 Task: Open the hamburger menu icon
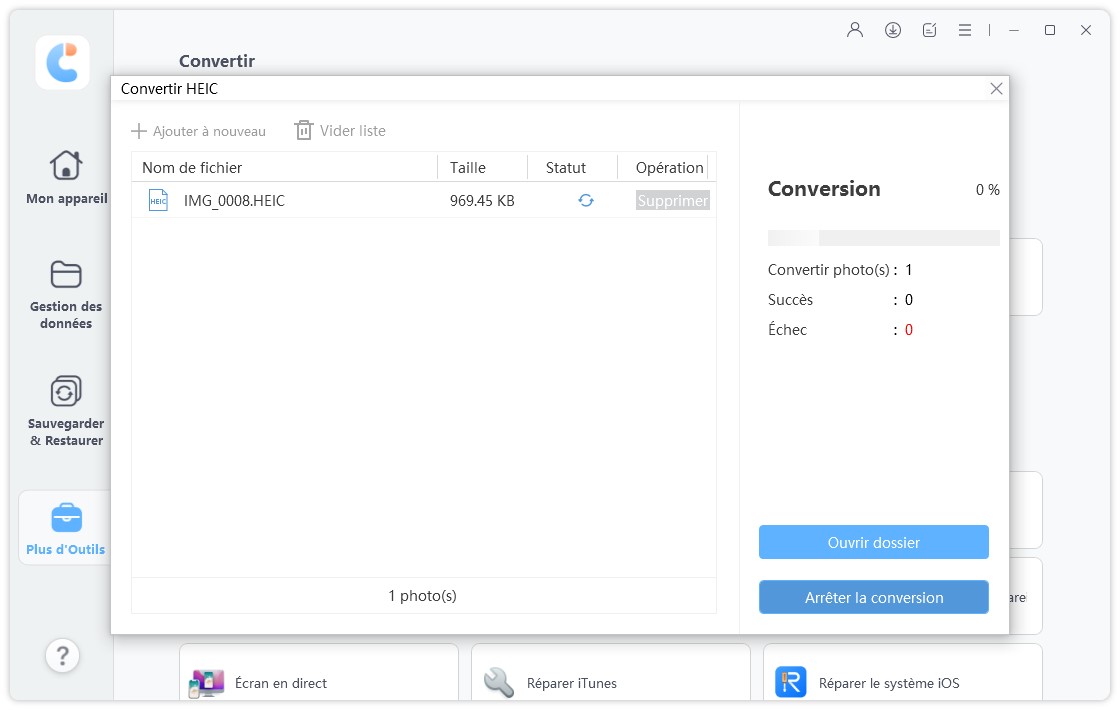point(964,30)
